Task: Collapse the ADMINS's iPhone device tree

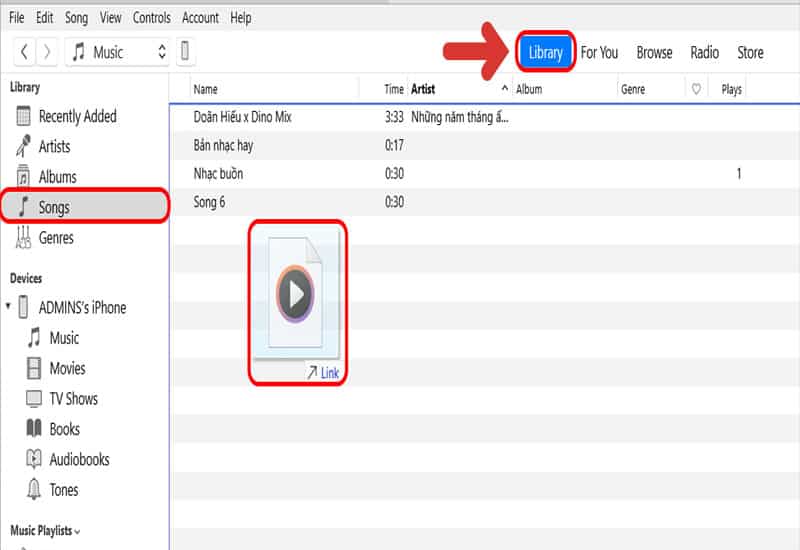Action: pos(9,308)
